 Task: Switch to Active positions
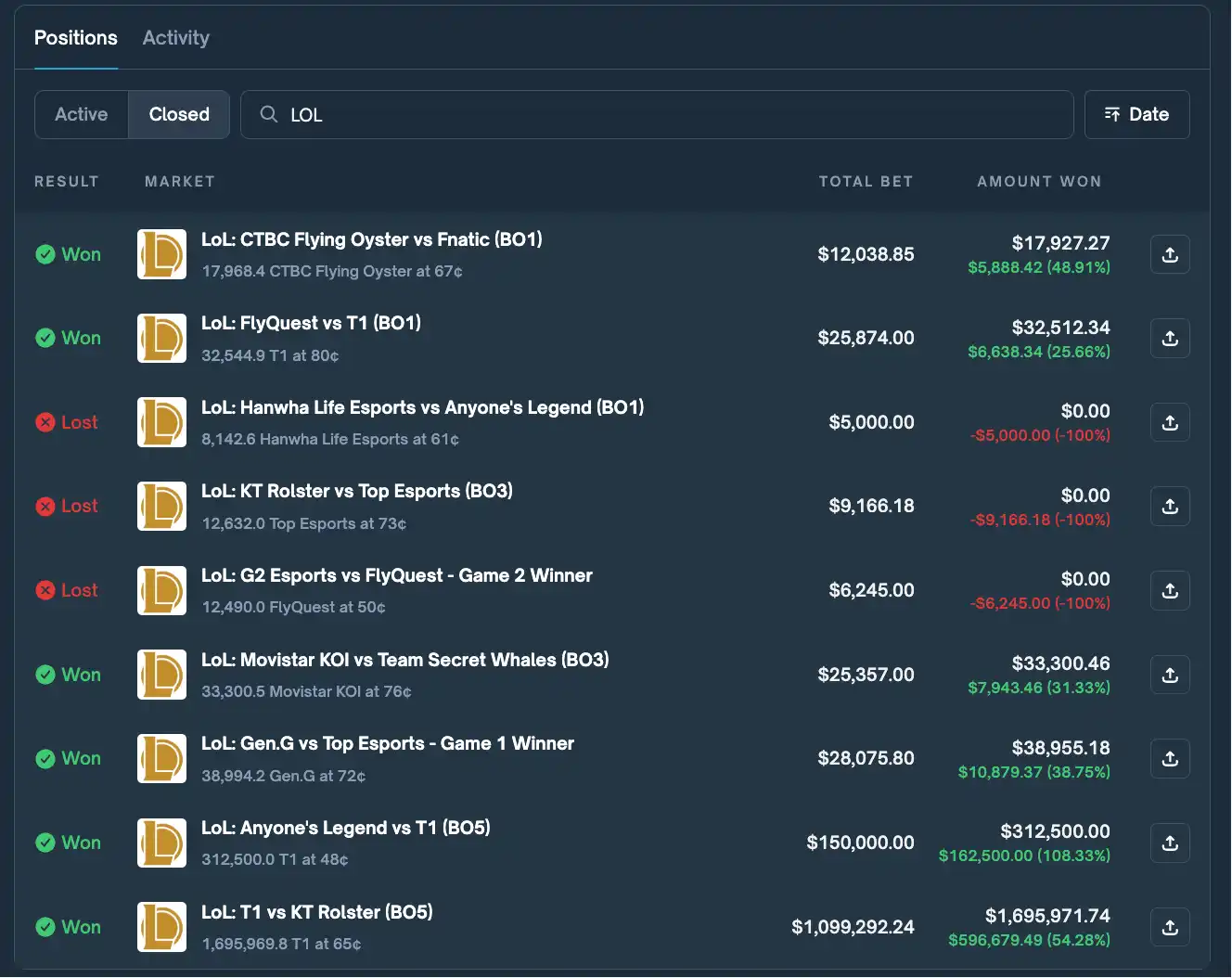coord(81,114)
